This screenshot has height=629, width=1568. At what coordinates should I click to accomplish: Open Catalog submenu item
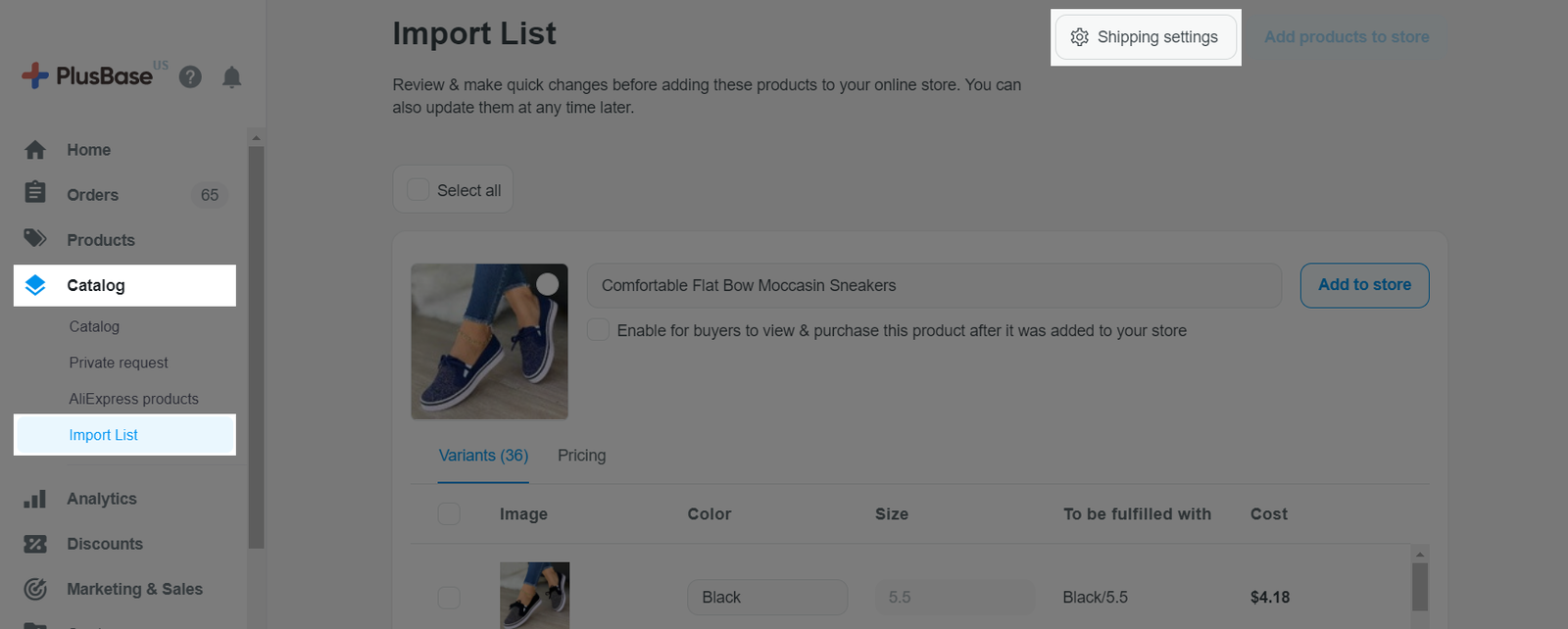click(x=94, y=326)
